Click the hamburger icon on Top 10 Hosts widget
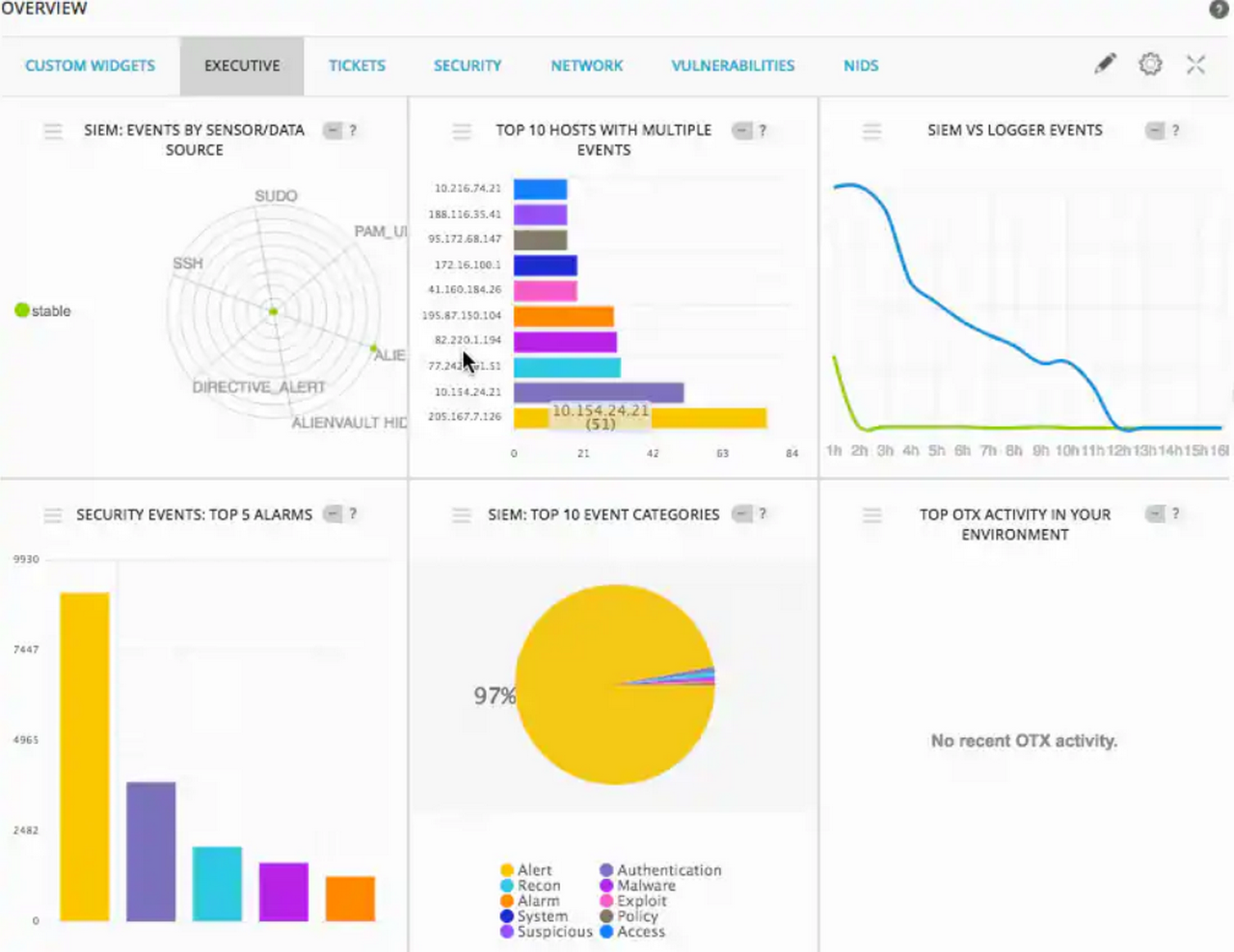Image resolution: width=1234 pixels, height=952 pixels. [x=462, y=131]
